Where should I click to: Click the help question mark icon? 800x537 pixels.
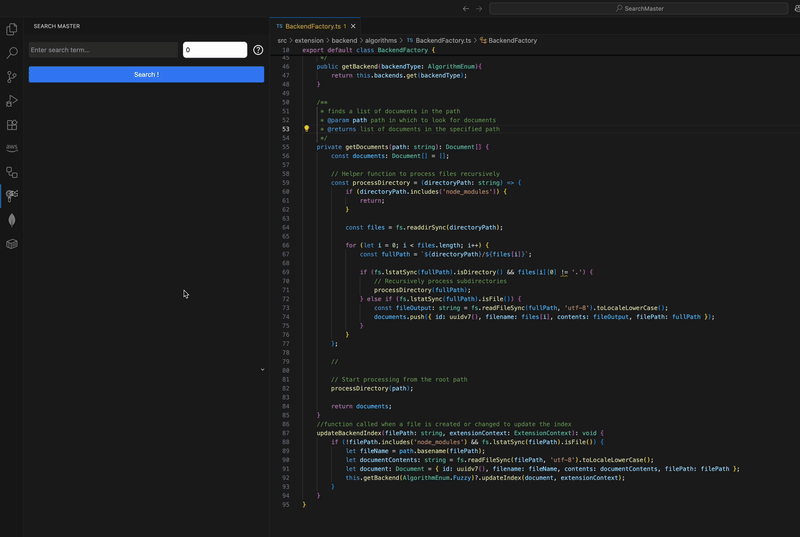coord(258,50)
